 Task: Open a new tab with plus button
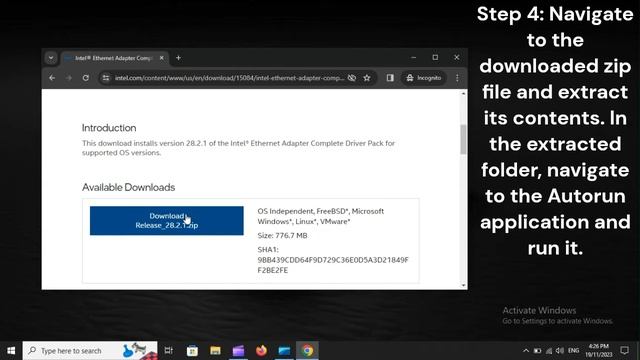coord(178,58)
